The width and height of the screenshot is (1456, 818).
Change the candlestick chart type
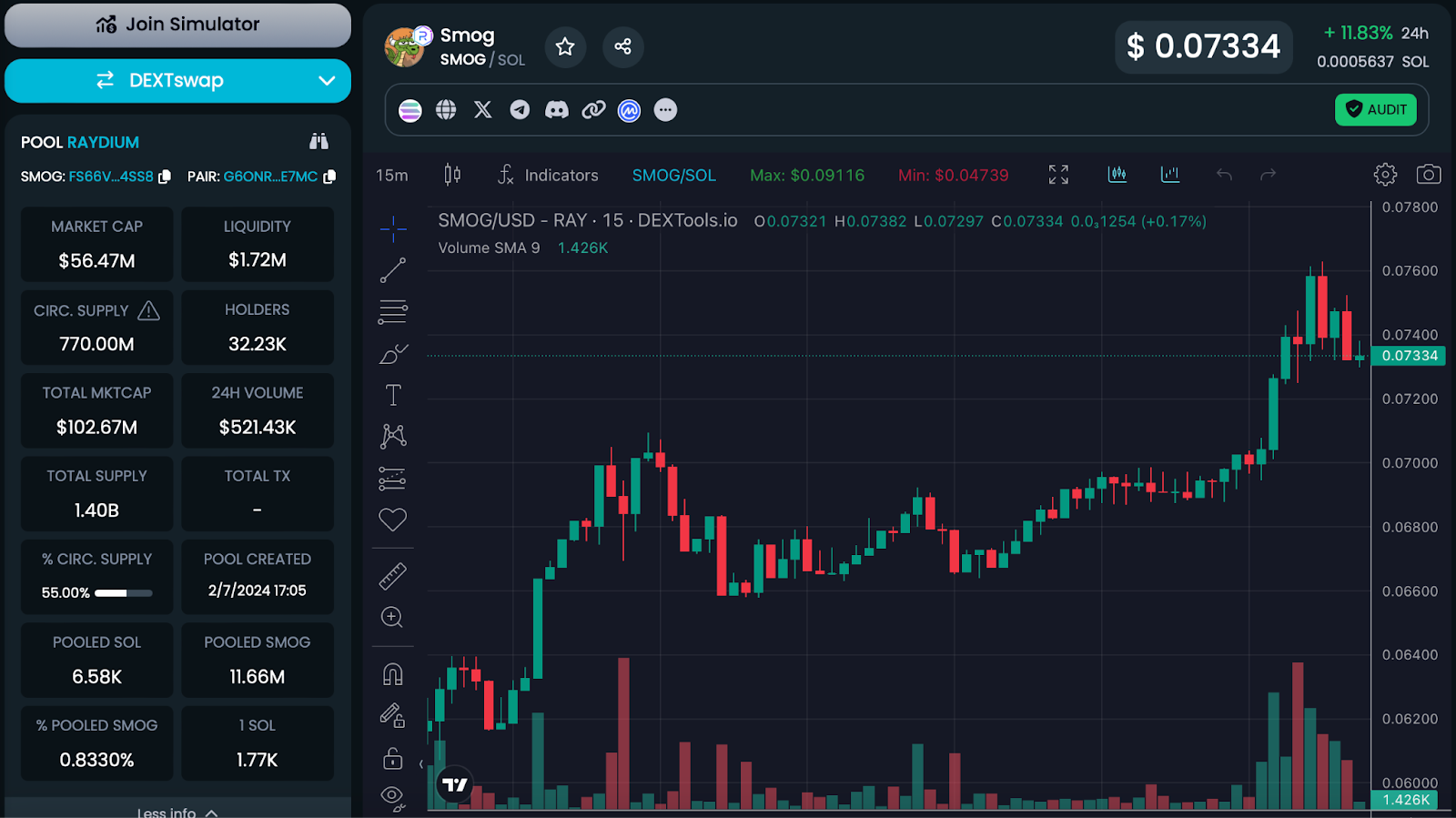tap(452, 175)
